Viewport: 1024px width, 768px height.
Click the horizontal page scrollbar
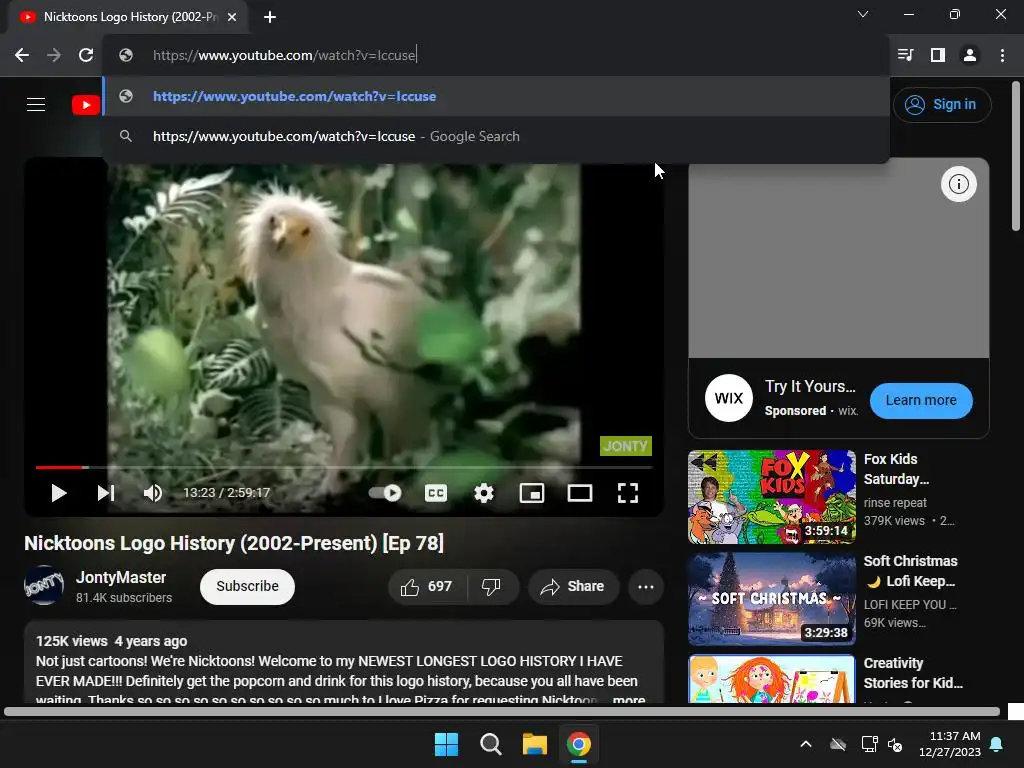(x=502, y=712)
